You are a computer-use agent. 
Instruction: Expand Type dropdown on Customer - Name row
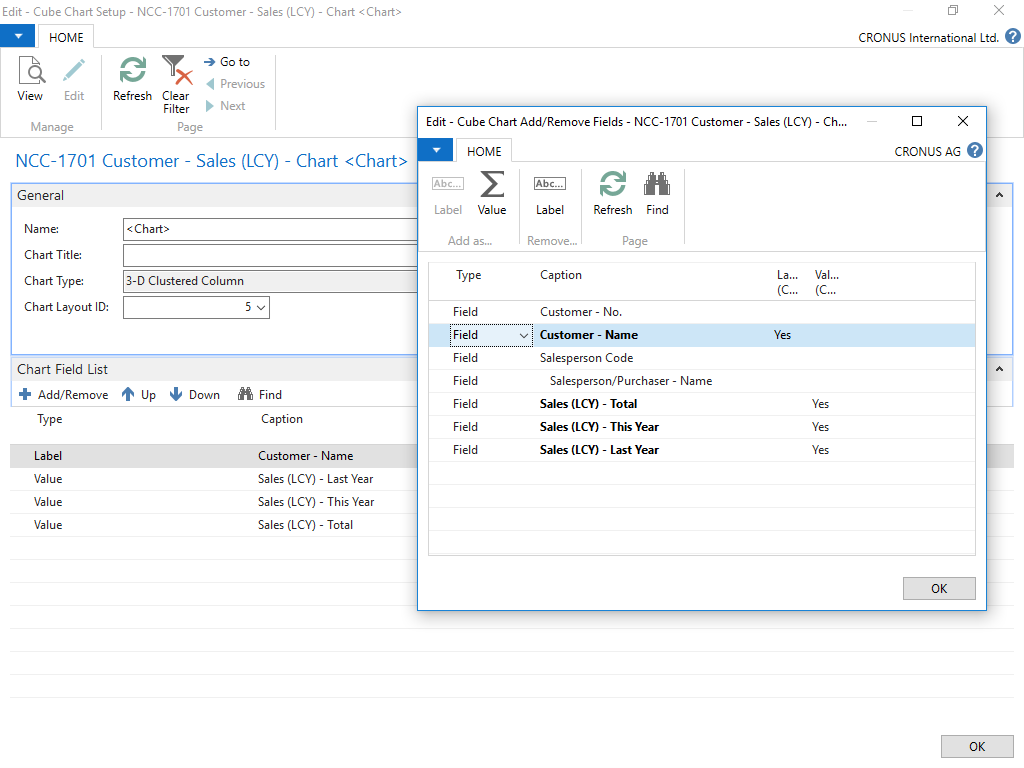click(x=524, y=336)
